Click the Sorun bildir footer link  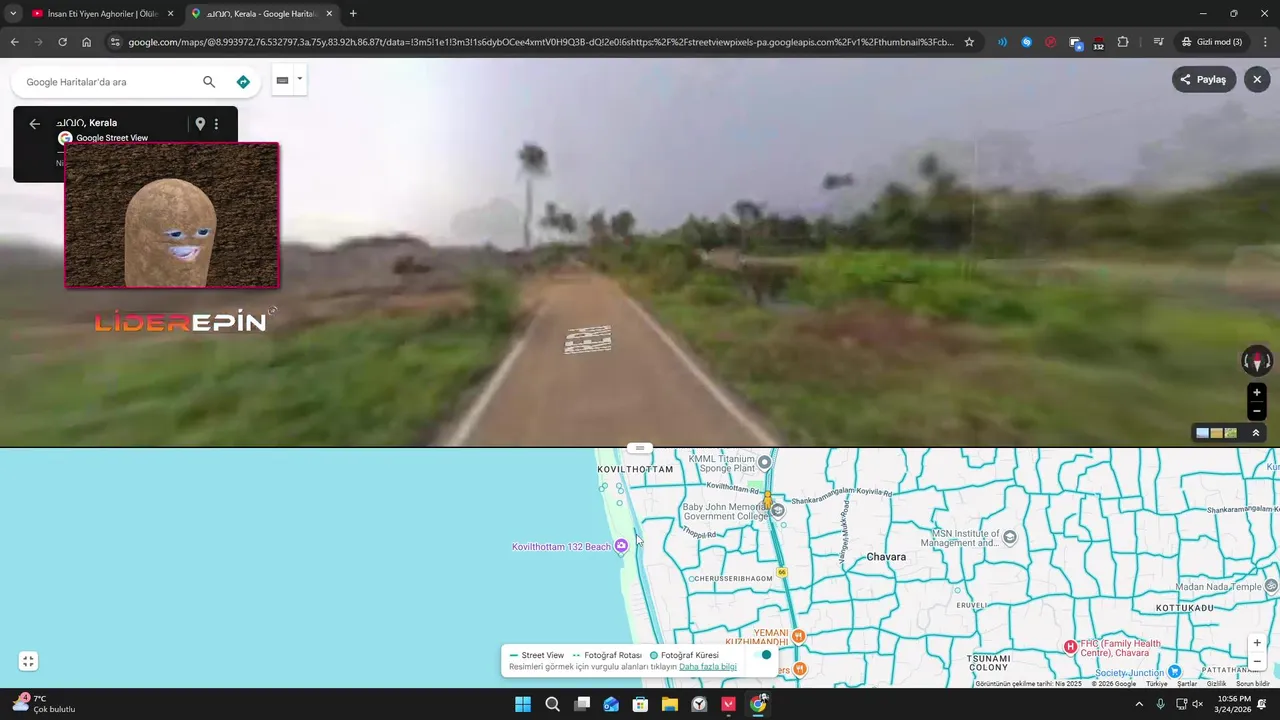1253,684
